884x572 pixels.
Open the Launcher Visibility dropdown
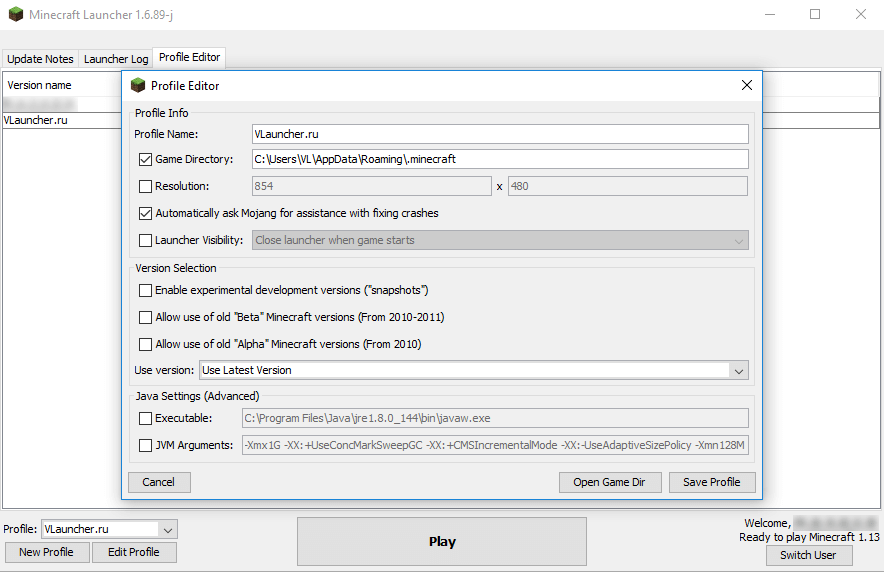click(x=500, y=240)
